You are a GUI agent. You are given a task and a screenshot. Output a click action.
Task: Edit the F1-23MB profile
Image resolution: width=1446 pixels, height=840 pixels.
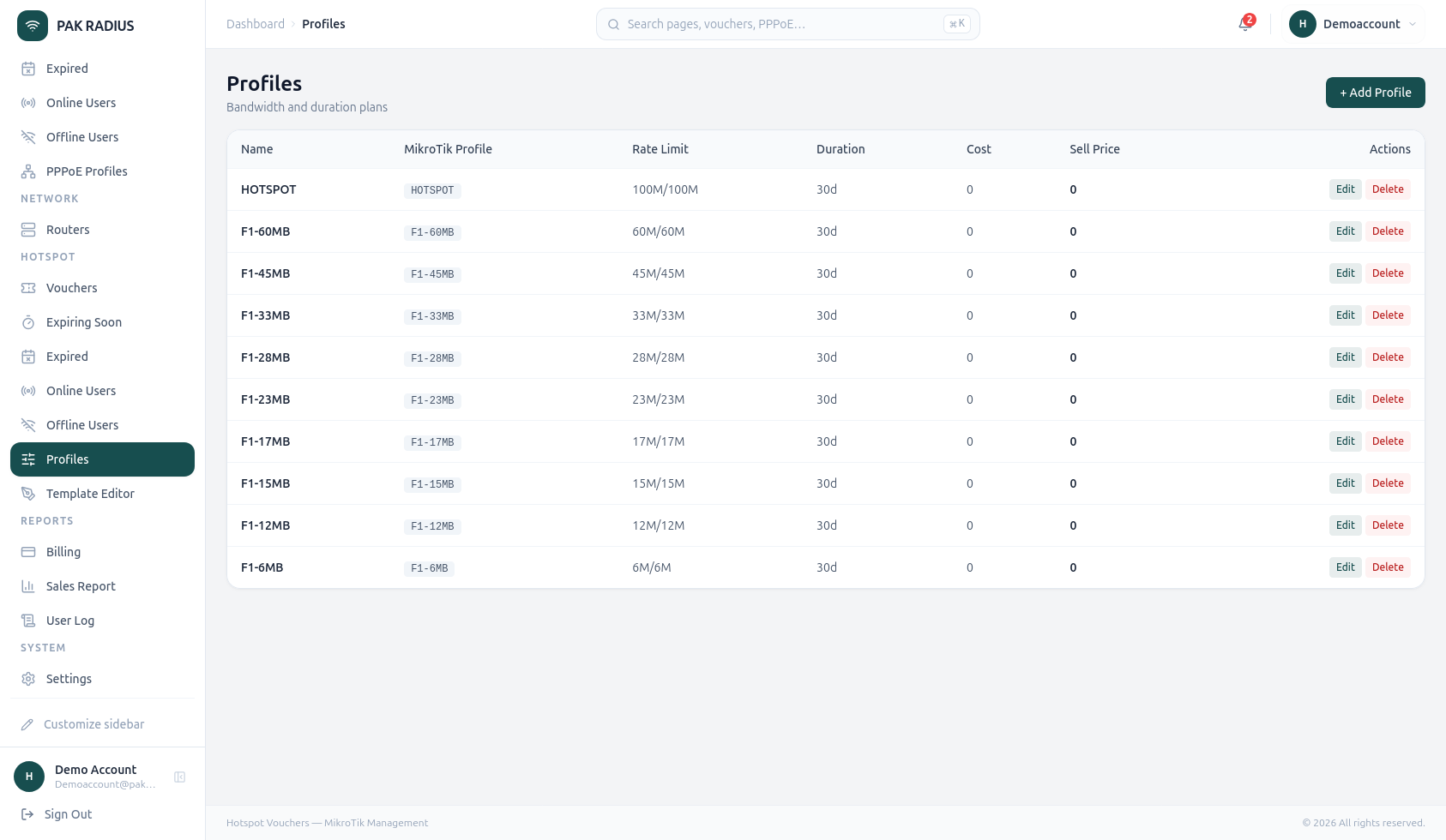click(1346, 399)
